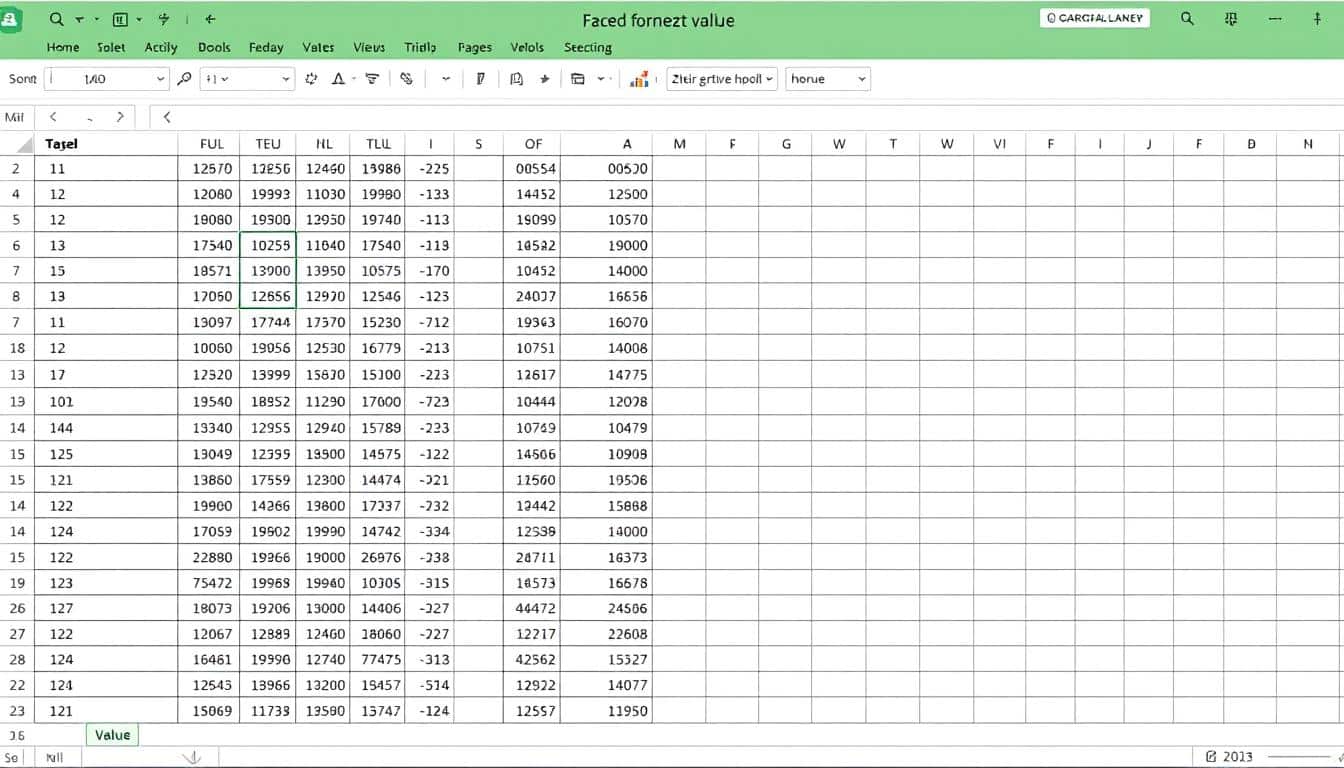Select the Value sheet tab
The height and width of the screenshot is (768, 1344).
click(x=112, y=735)
